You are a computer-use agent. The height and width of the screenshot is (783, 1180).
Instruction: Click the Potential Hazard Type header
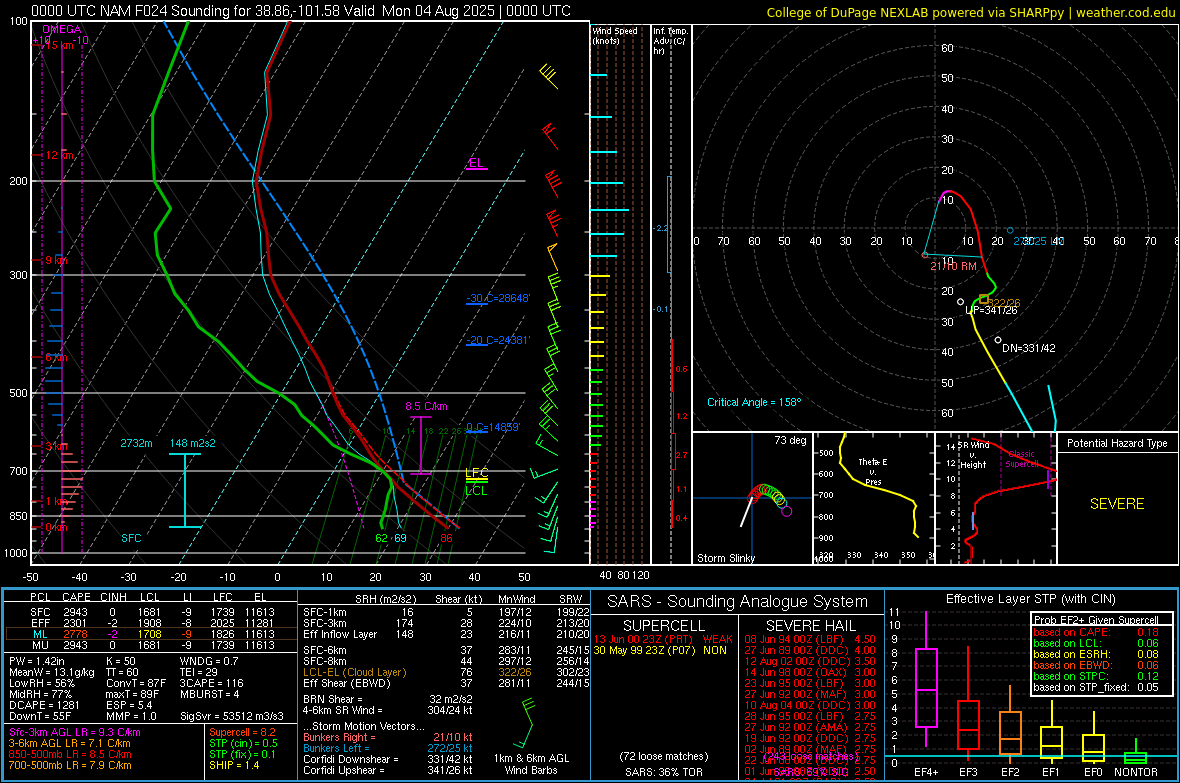(1117, 443)
